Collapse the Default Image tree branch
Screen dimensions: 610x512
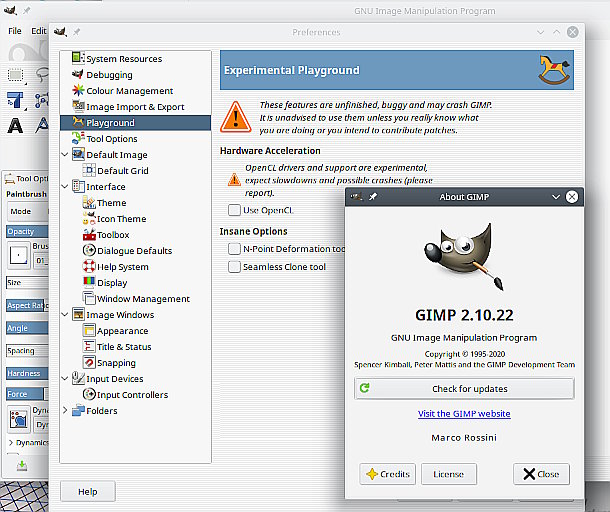click(x=65, y=154)
